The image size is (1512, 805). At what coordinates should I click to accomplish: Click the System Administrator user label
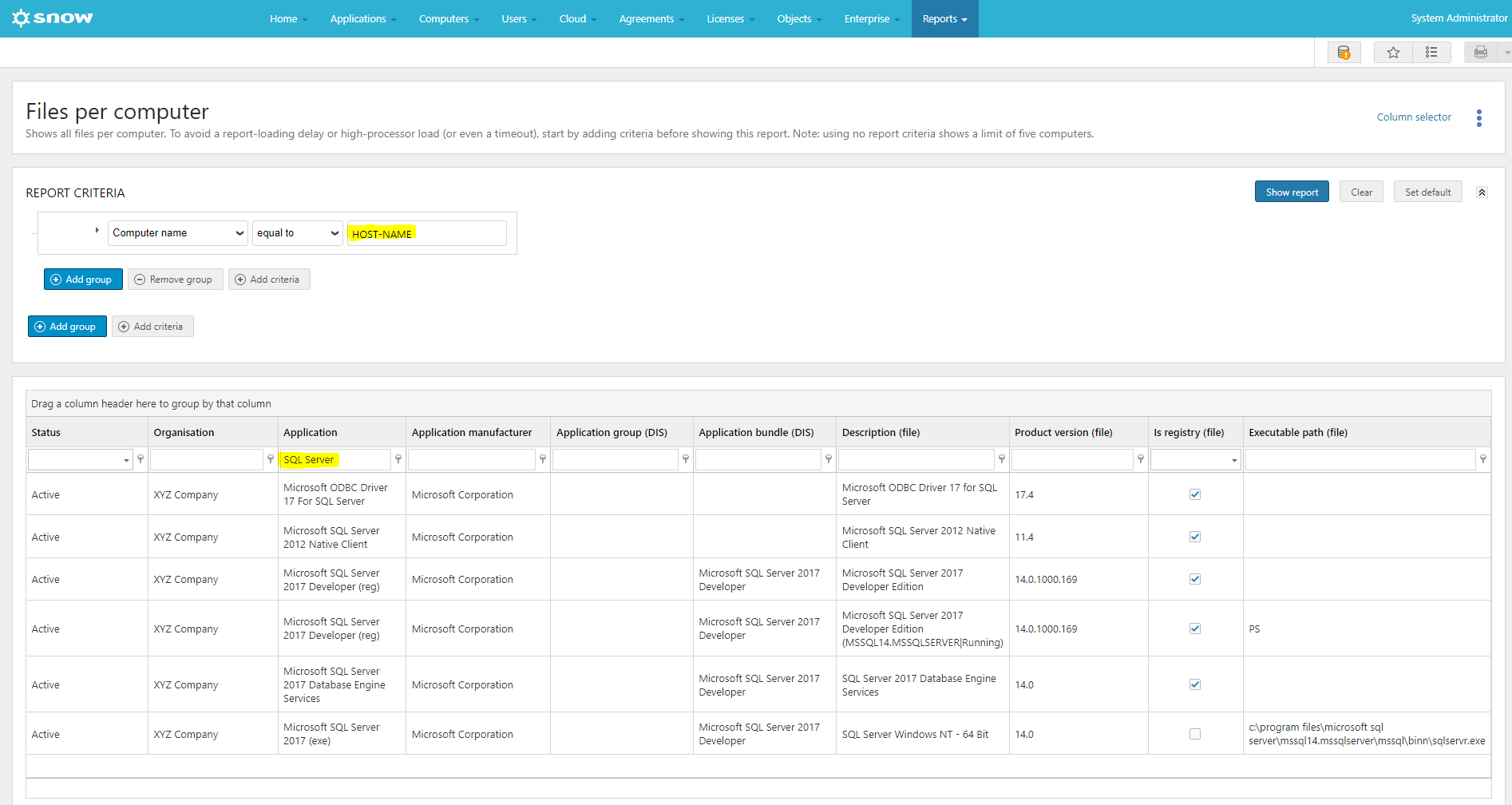point(1459,18)
